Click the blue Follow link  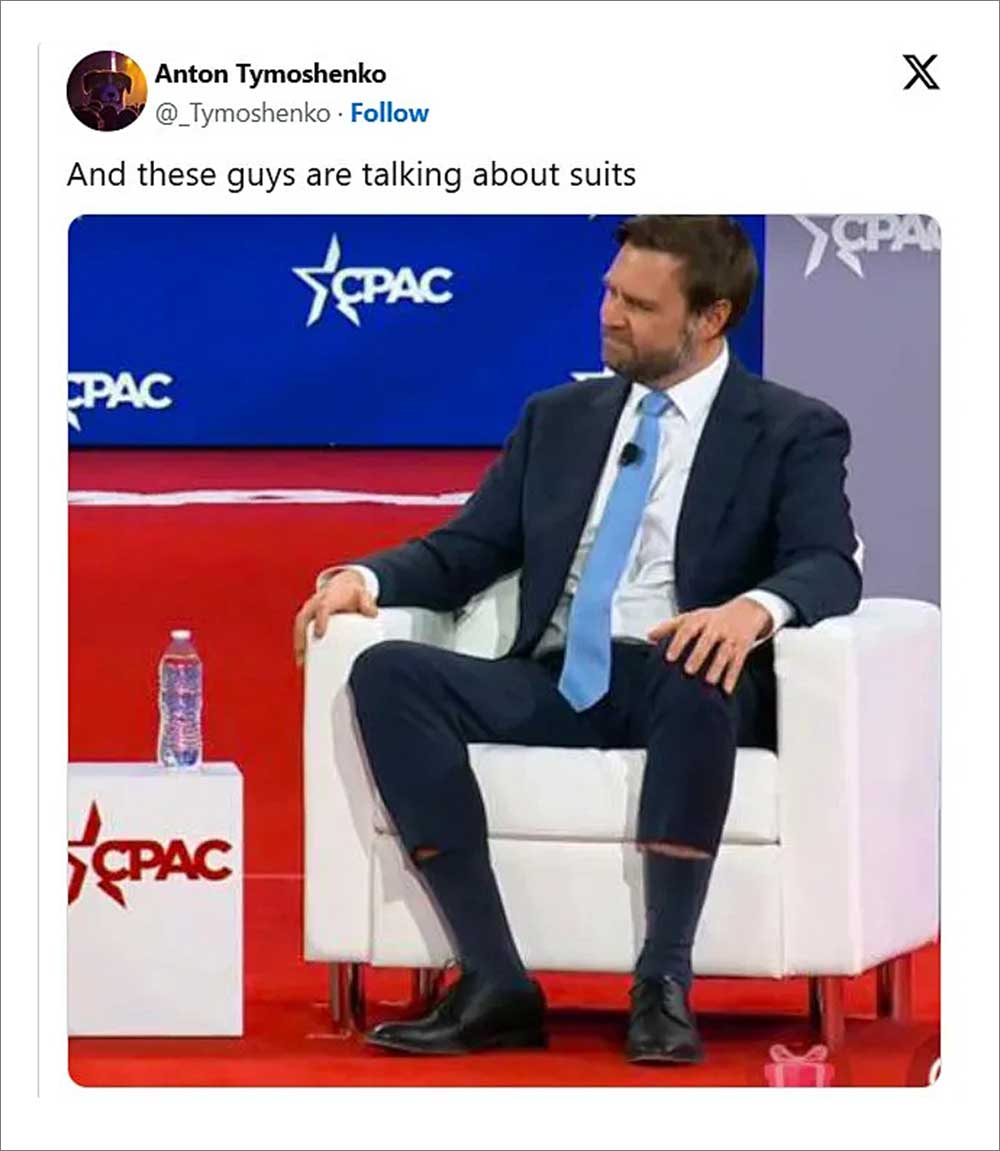point(389,114)
